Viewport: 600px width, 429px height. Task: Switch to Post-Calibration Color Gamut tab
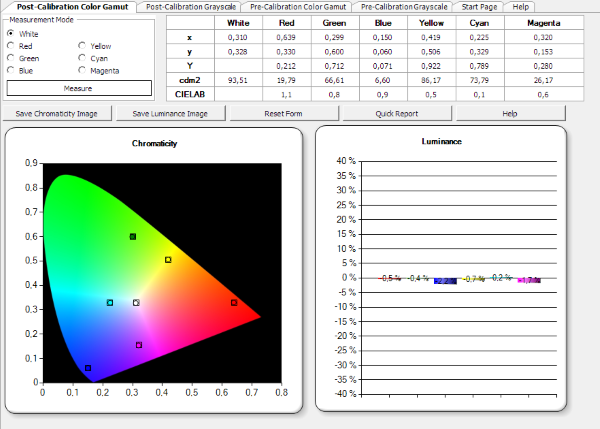(72, 7)
